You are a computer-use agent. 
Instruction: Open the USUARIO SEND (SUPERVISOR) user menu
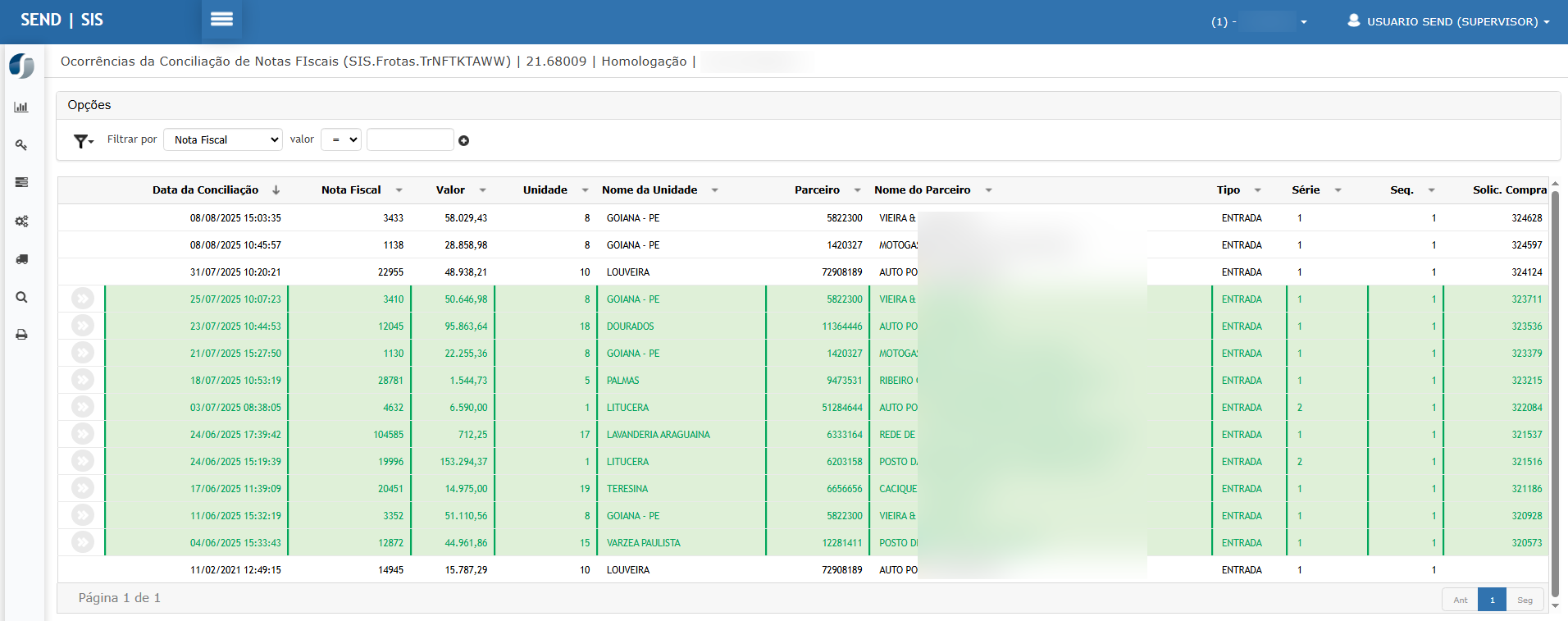click(1449, 21)
